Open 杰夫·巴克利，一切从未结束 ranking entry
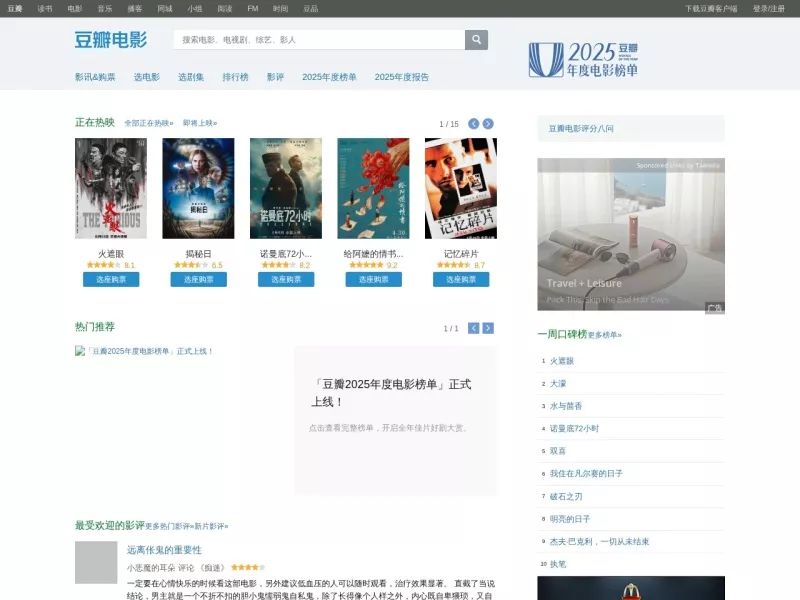Screen dimensions: 800x600 tap(599, 541)
